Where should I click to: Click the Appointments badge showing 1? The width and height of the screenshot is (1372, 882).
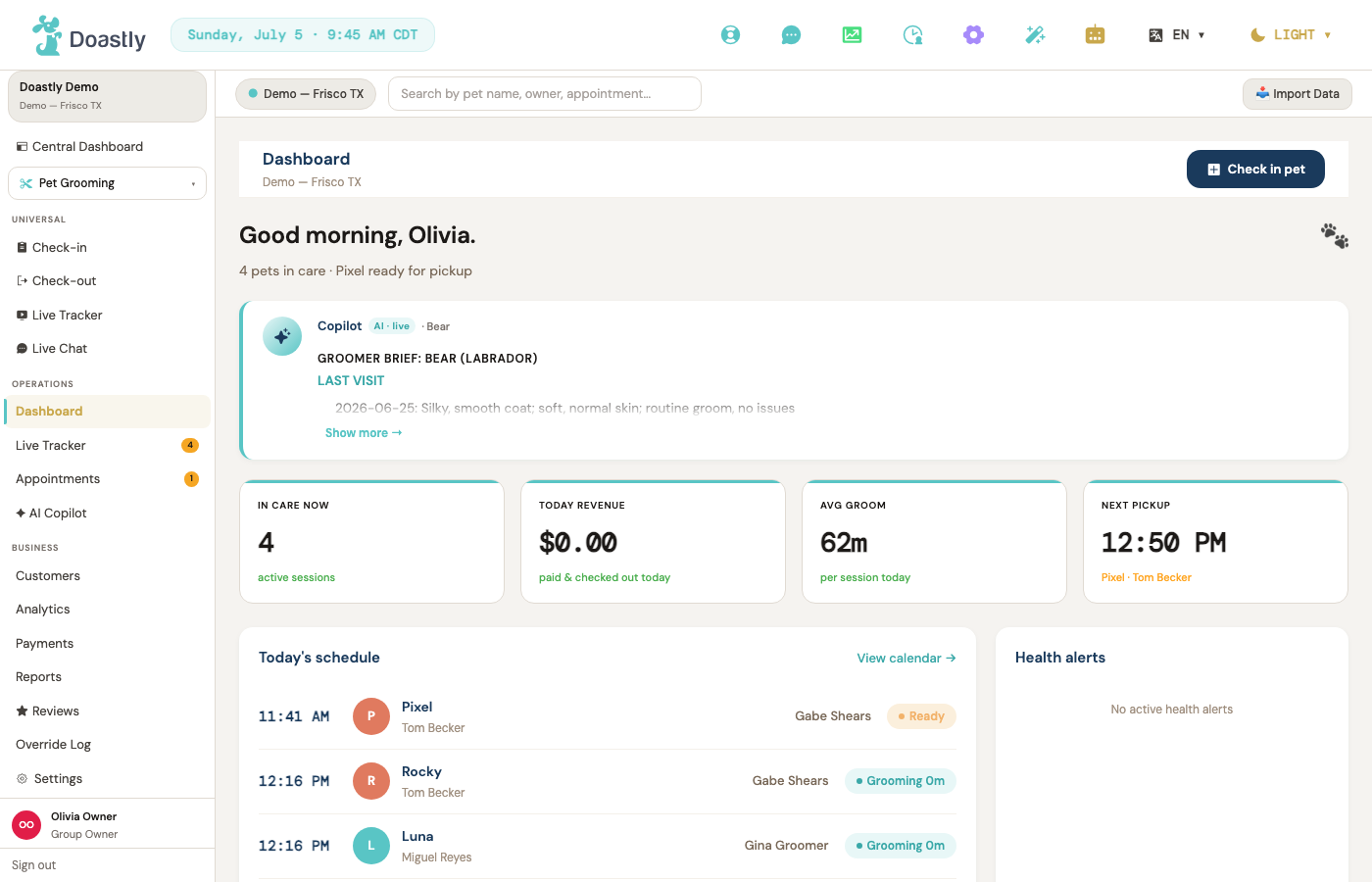click(191, 479)
